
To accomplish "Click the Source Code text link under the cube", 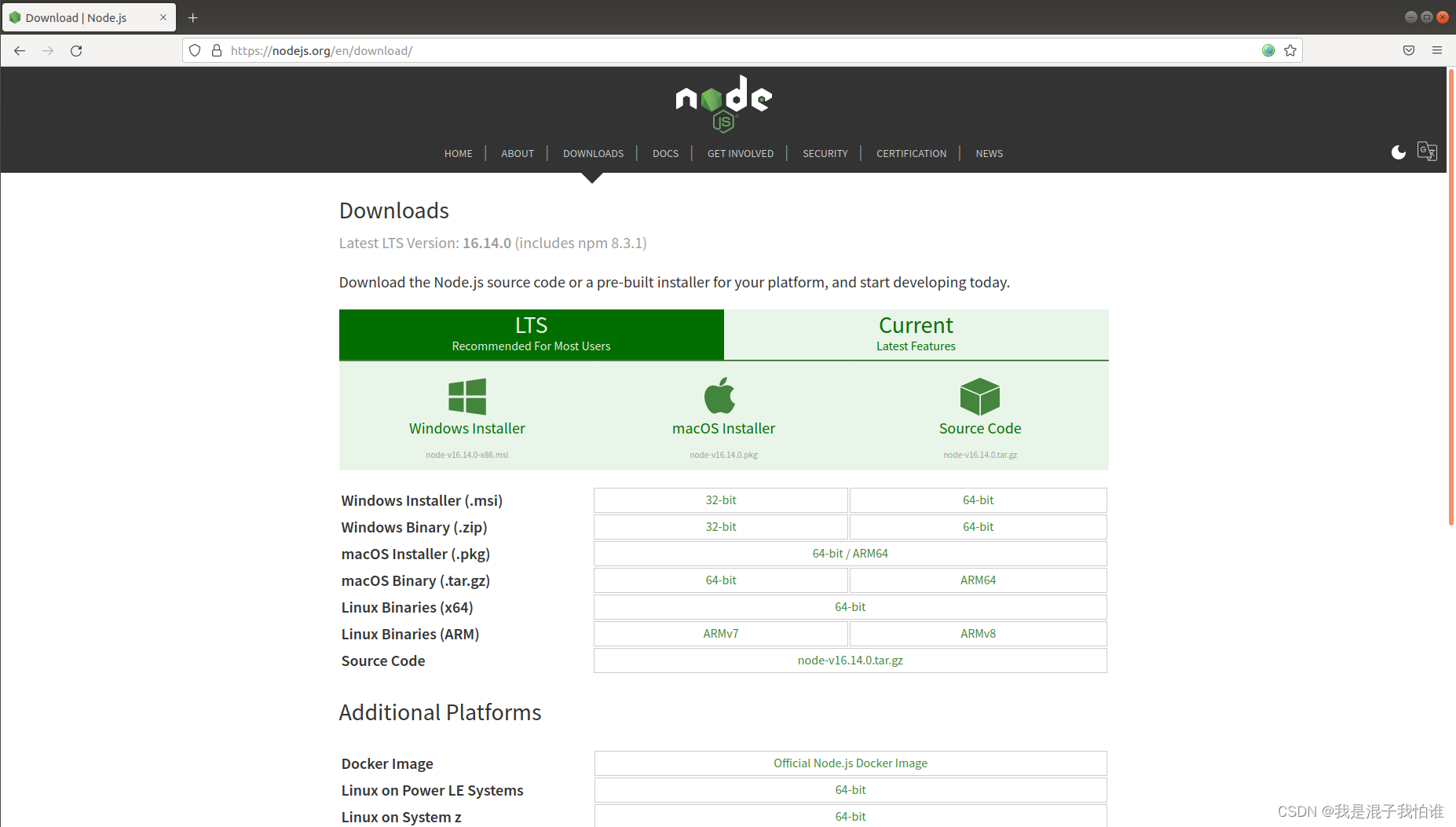I will click(x=980, y=428).
